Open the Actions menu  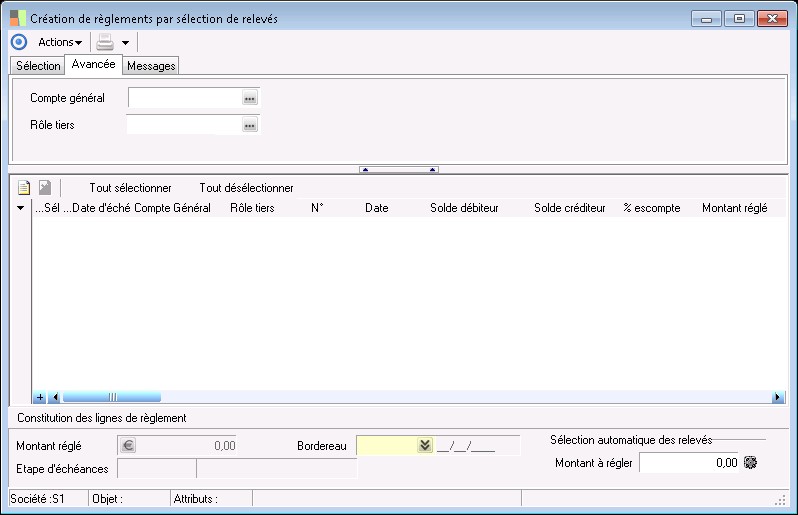point(60,42)
